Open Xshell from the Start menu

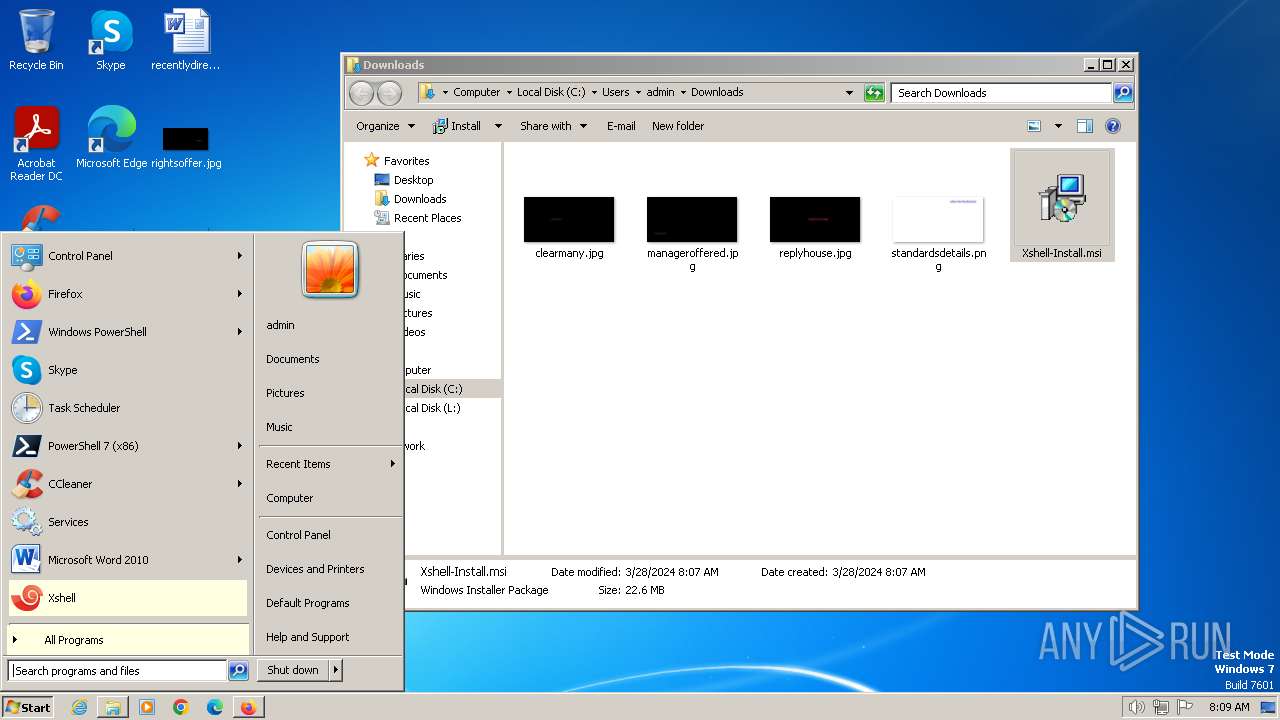point(127,598)
